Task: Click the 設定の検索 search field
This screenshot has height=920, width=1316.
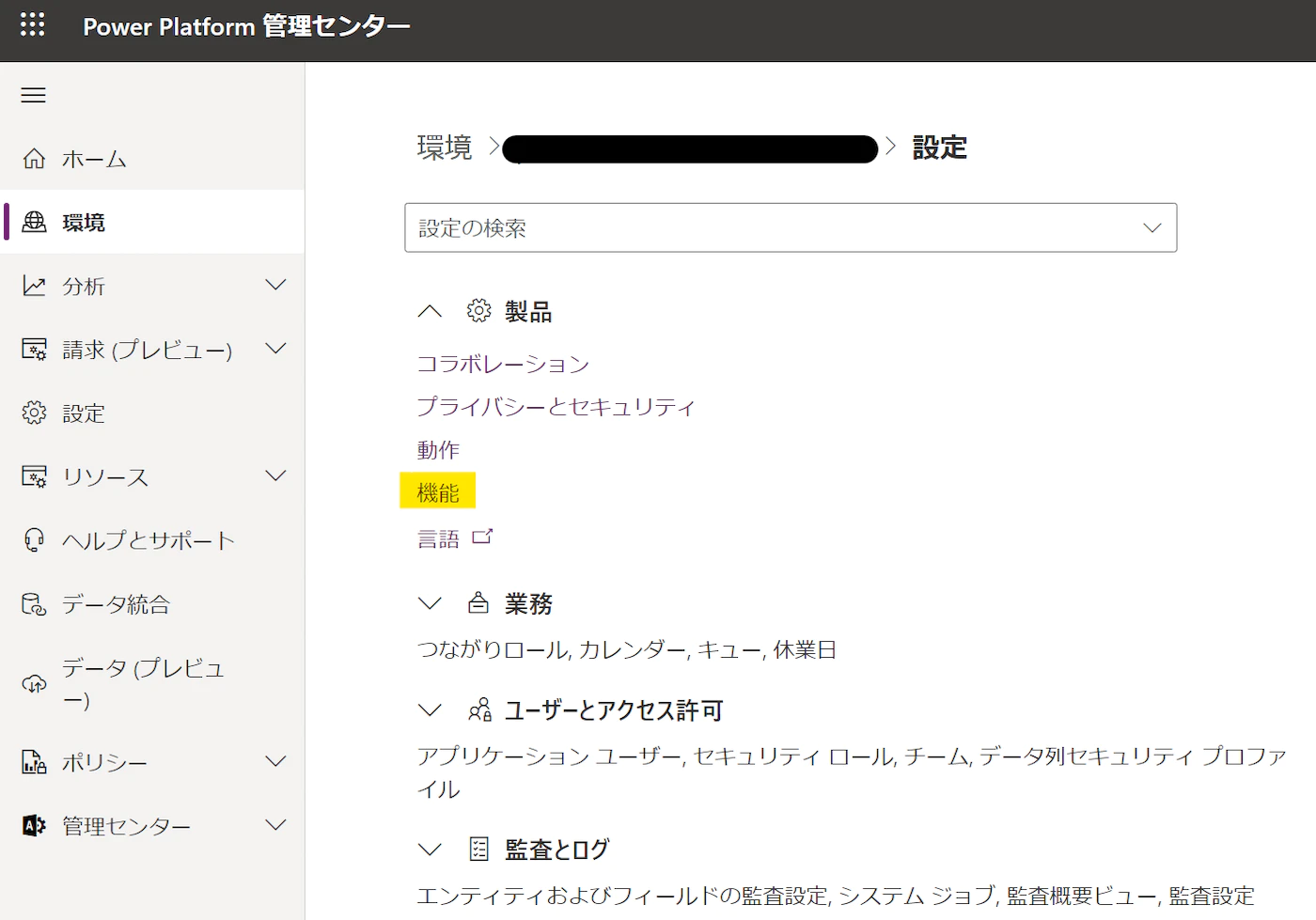Action: [x=791, y=227]
